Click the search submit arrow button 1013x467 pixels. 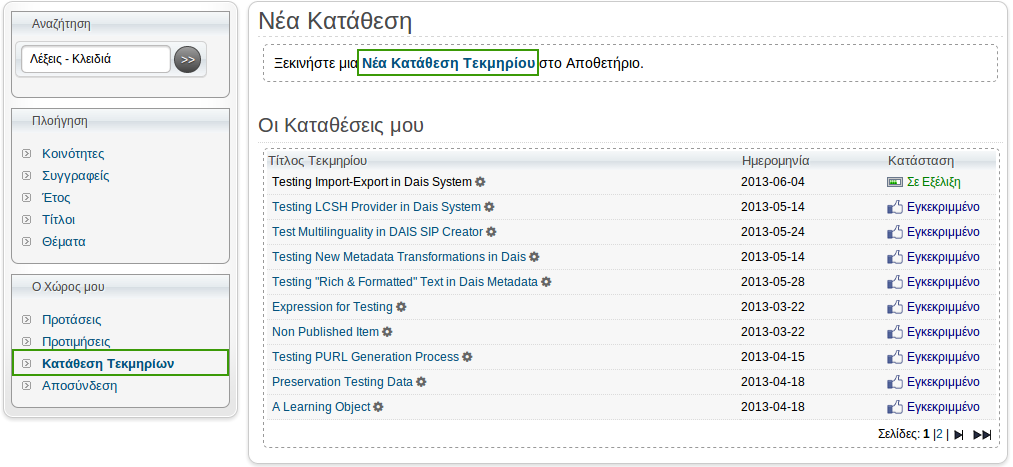[187, 59]
